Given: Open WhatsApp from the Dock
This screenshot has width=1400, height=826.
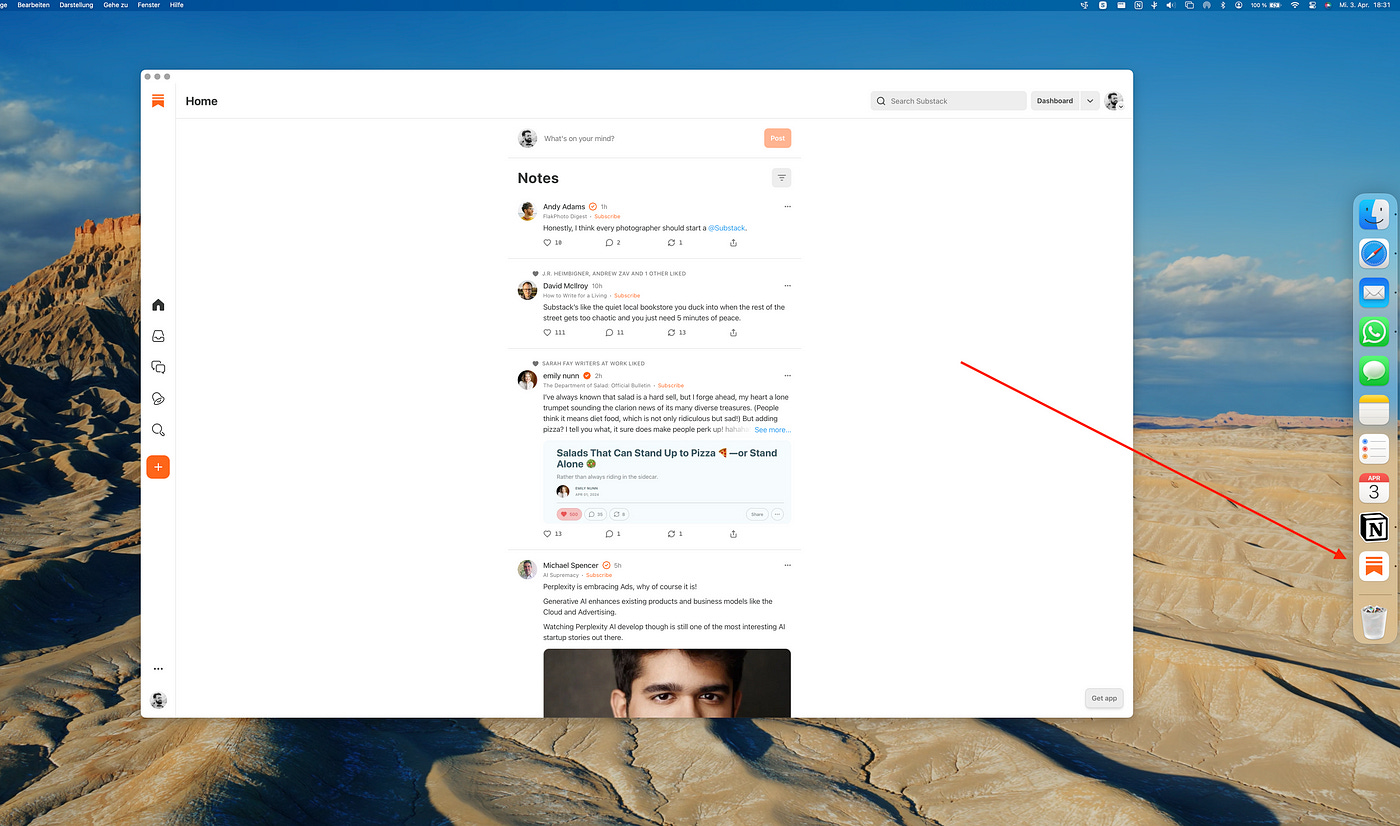Looking at the screenshot, I should coord(1374,332).
